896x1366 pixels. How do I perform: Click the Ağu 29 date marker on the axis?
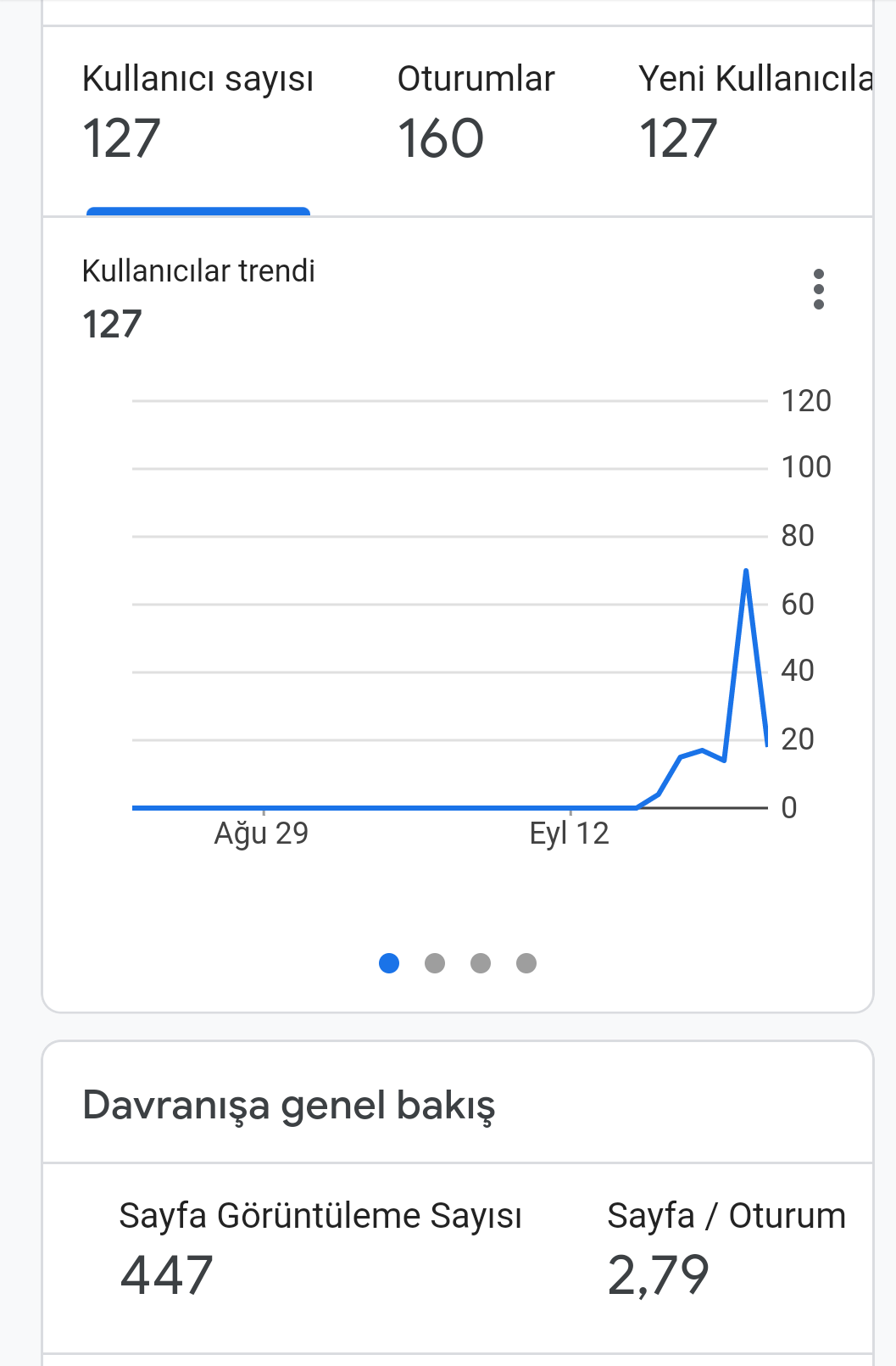coord(261,834)
